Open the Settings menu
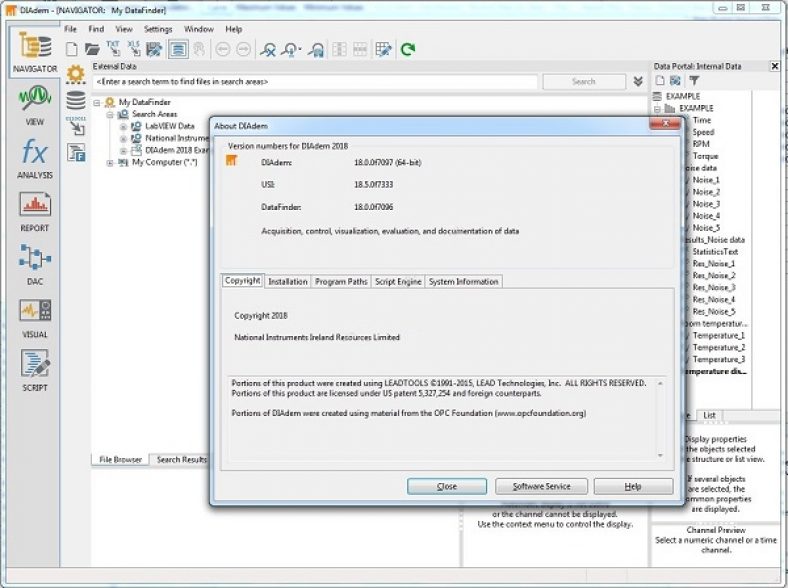The width and height of the screenshot is (788, 588). click(x=158, y=29)
